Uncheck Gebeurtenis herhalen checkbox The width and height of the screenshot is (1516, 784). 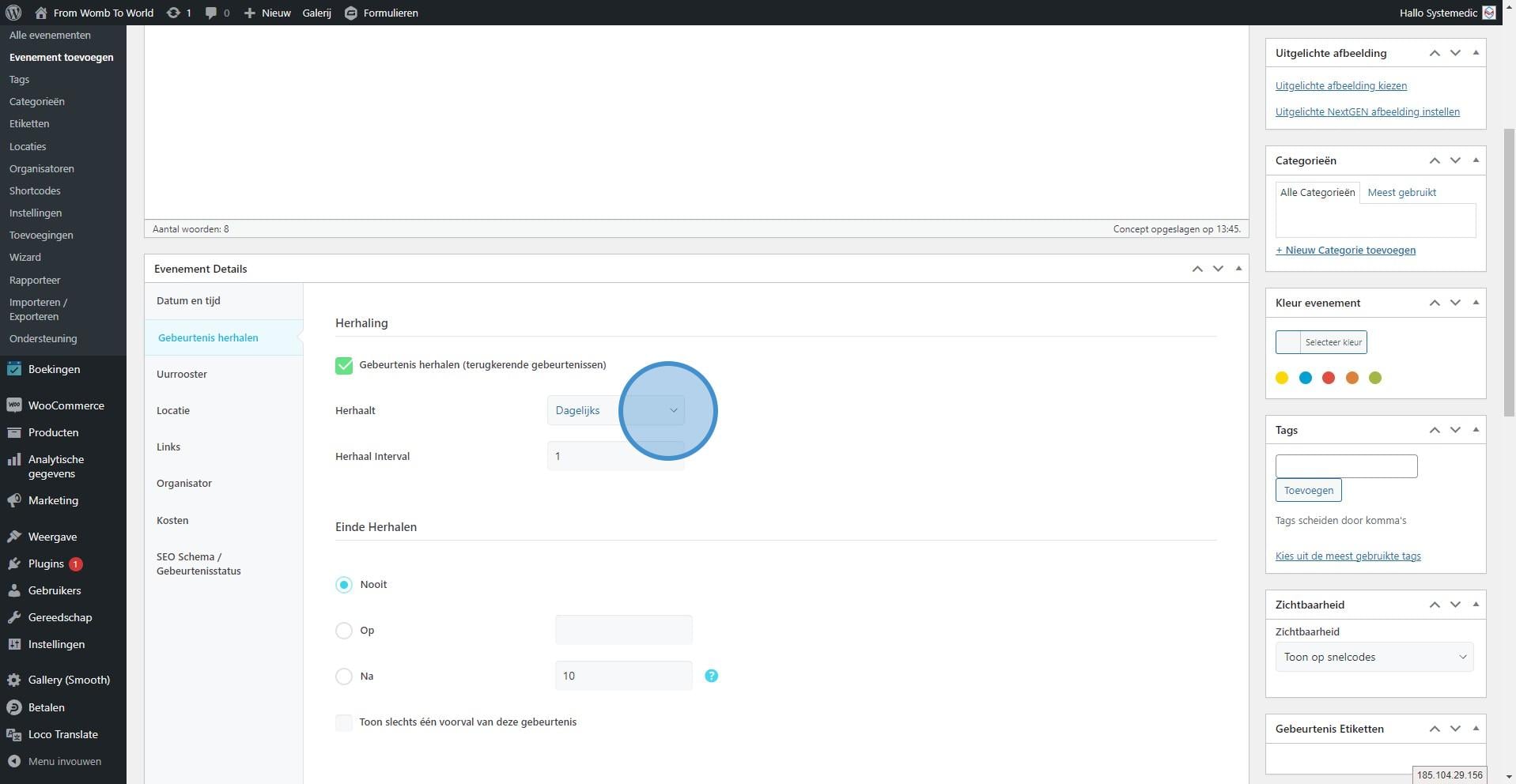pyautogui.click(x=344, y=365)
